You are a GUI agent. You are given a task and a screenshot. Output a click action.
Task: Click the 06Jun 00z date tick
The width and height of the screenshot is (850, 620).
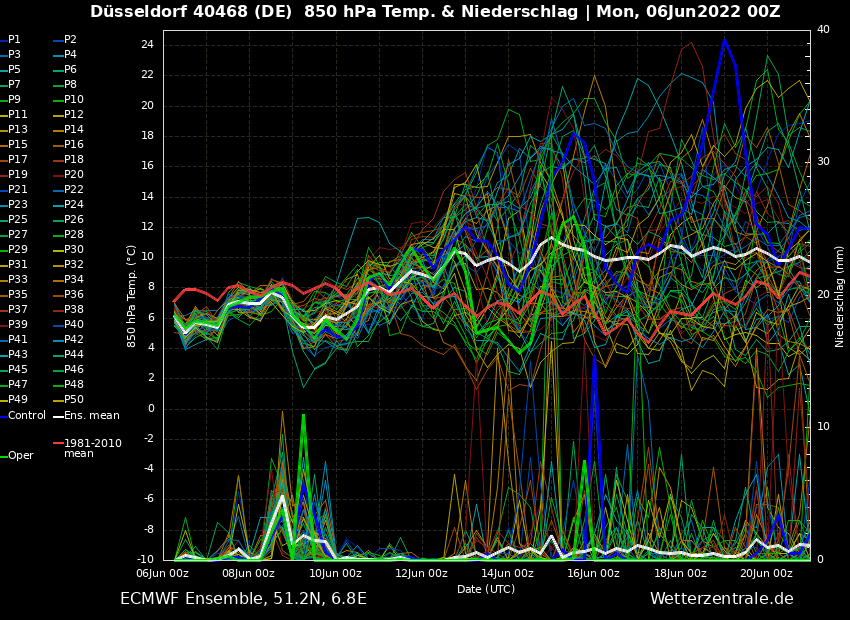pos(162,573)
